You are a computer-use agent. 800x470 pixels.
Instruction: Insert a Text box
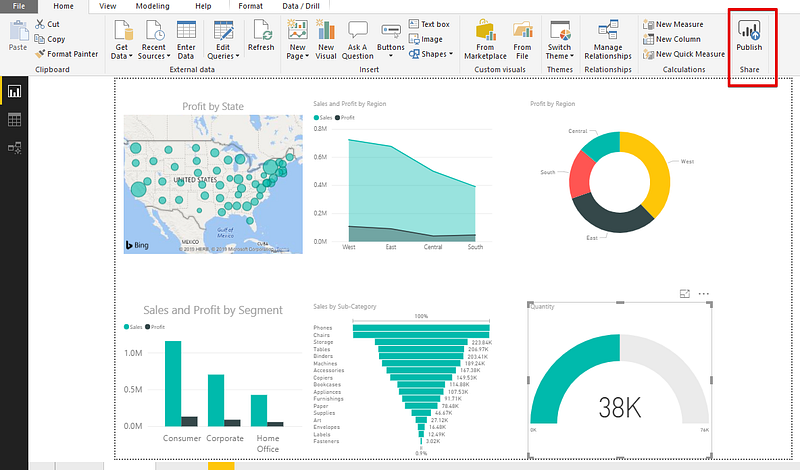tap(429, 24)
